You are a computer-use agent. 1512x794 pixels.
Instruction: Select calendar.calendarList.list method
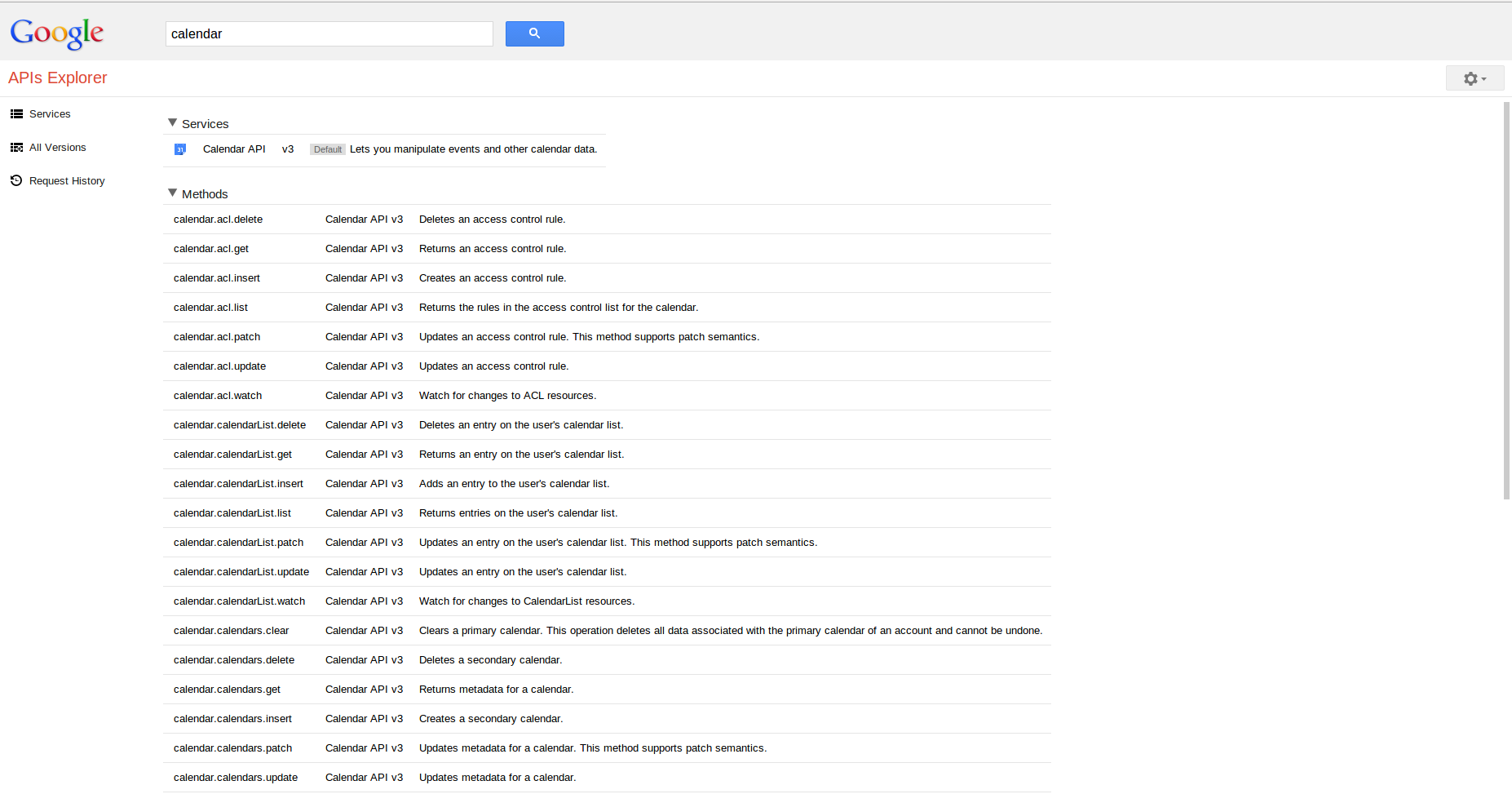pyautogui.click(x=232, y=513)
